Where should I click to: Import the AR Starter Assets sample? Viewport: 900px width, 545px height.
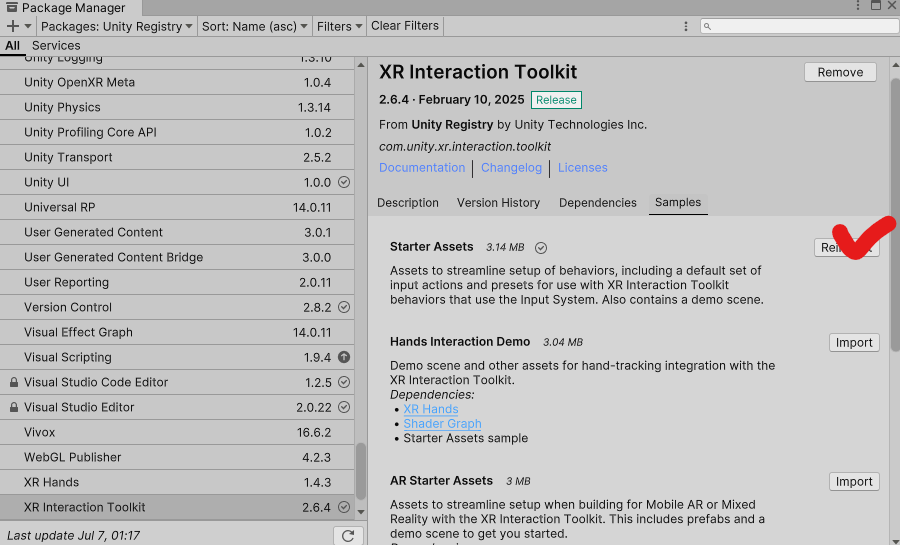(x=854, y=481)
